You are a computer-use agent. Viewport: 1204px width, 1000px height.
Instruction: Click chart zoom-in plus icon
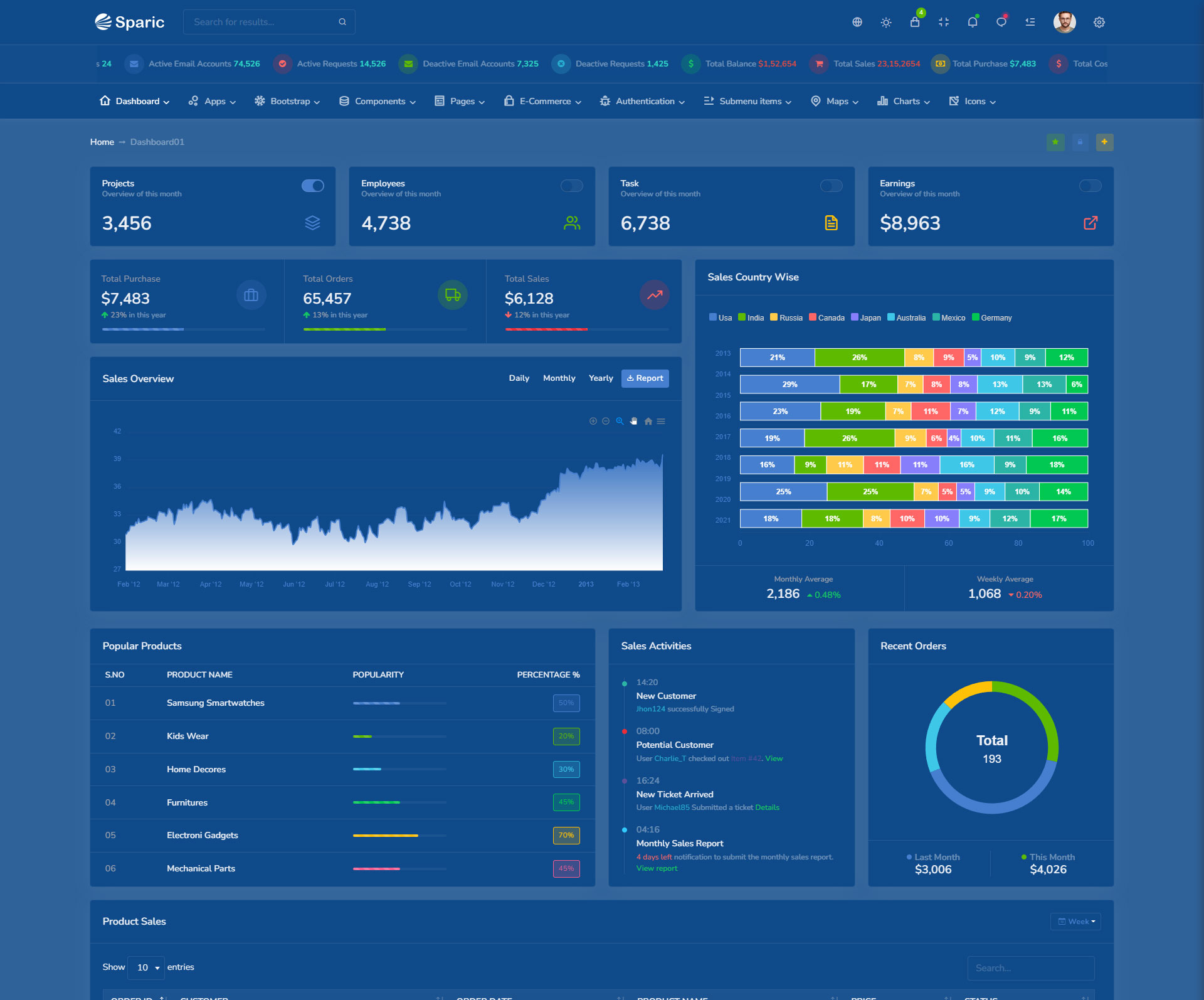pyautogui.click(x=593, y=421)
